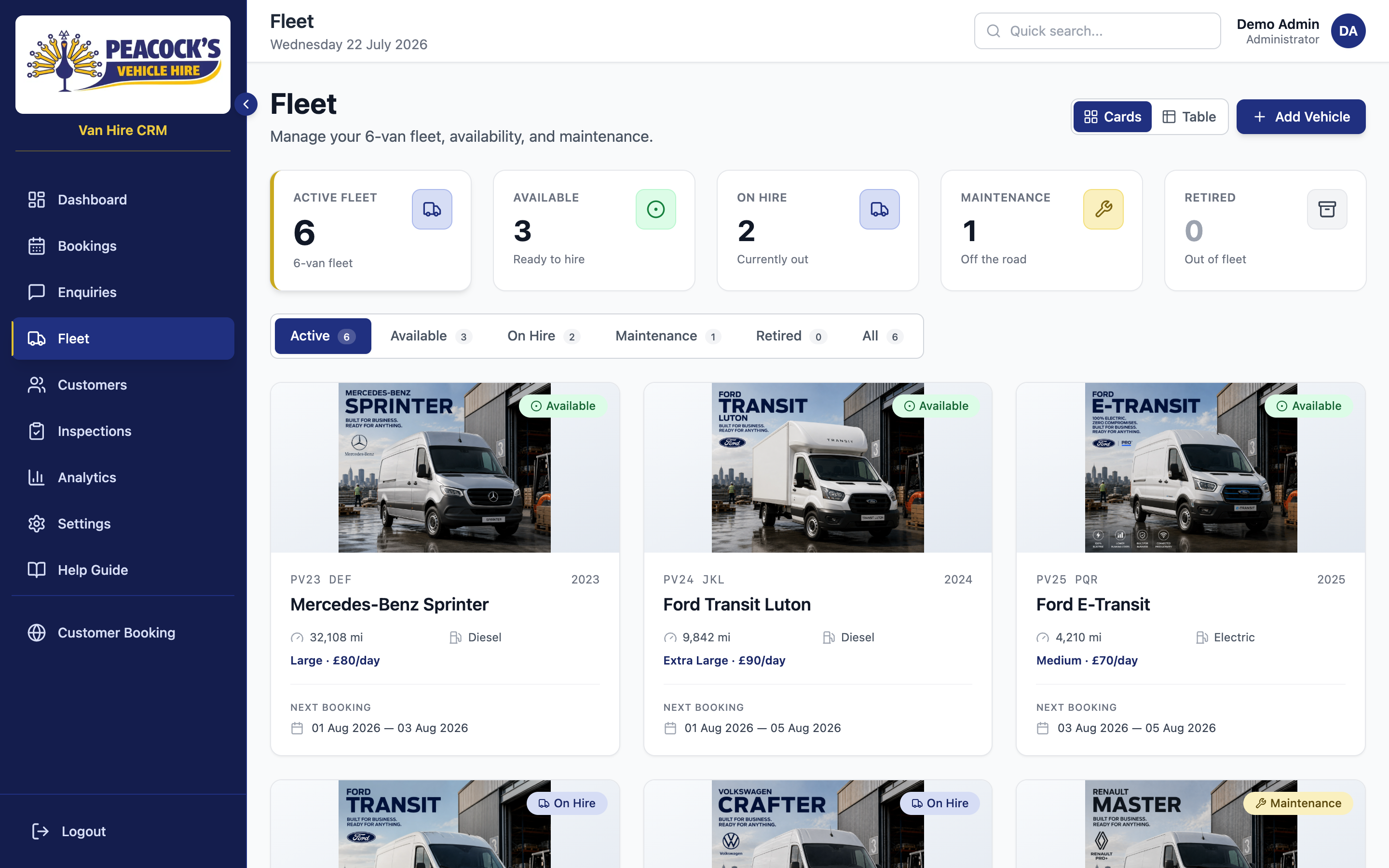
Task: Select the Available filter tab
Action: 431,337
